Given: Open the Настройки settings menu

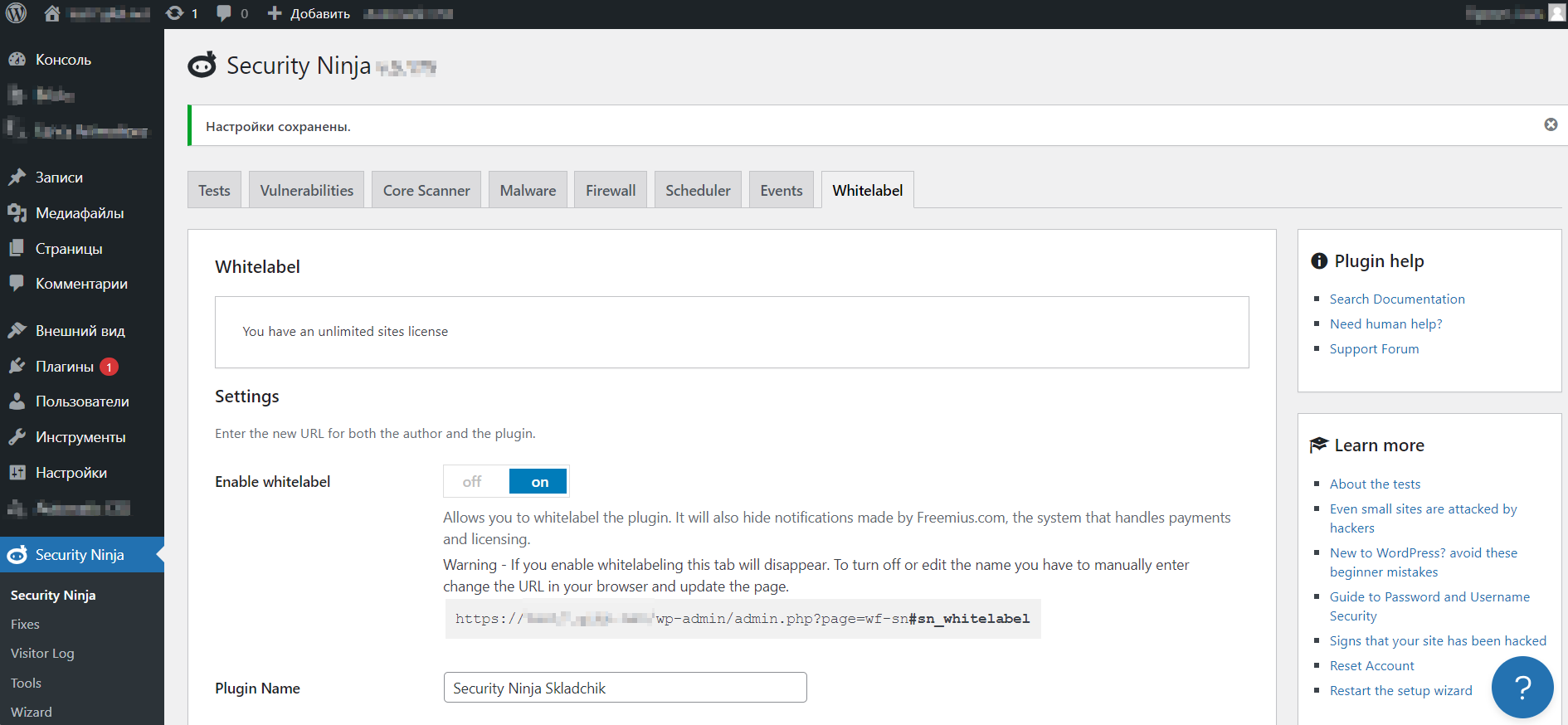Looking at the screenshot, I should [71, 473].
